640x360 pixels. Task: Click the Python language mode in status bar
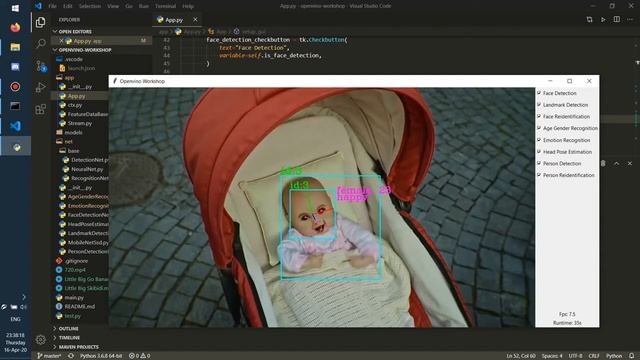pyautogui.click(x=614, y=356)
